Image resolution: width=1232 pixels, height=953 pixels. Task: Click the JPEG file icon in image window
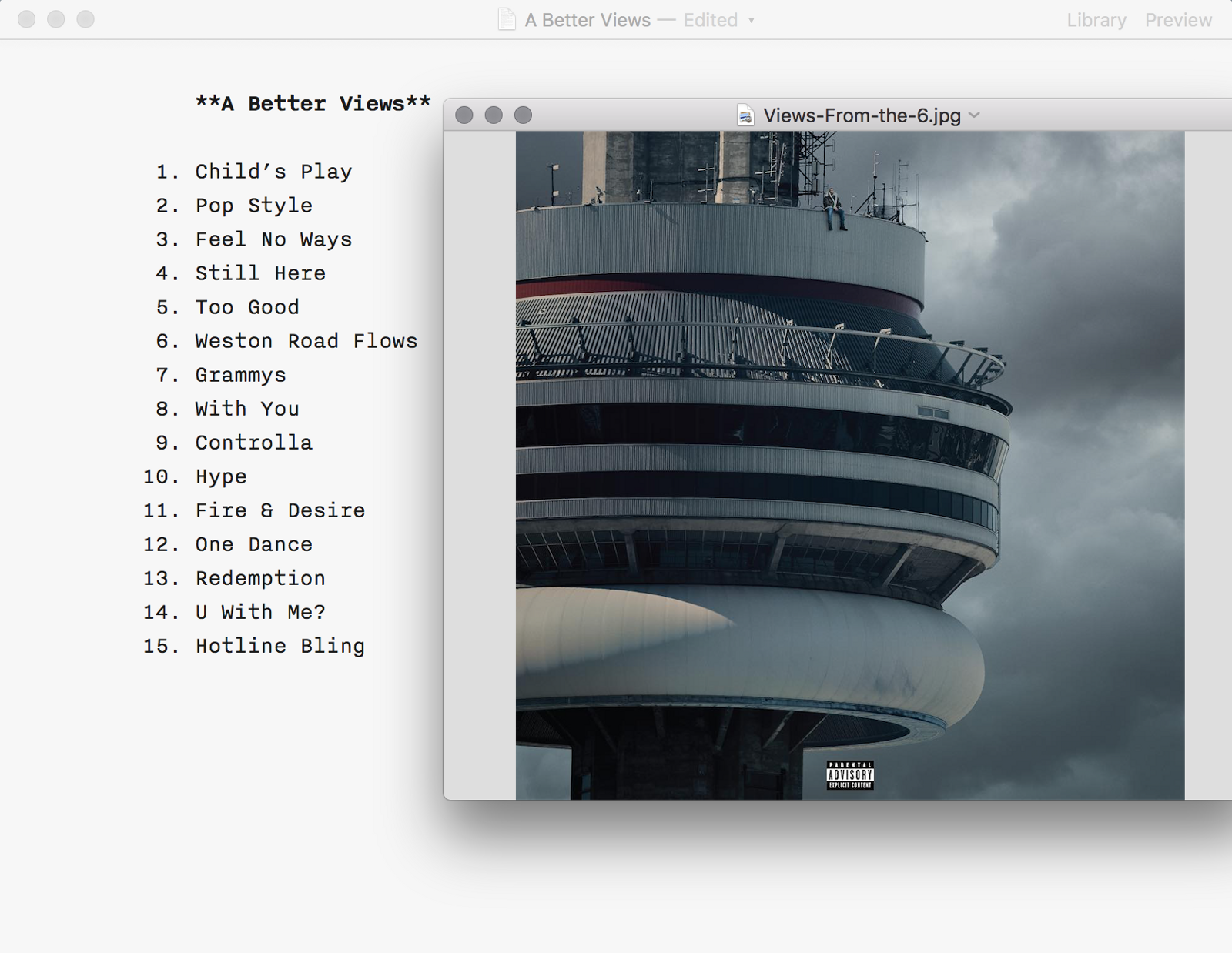(745, 115)
